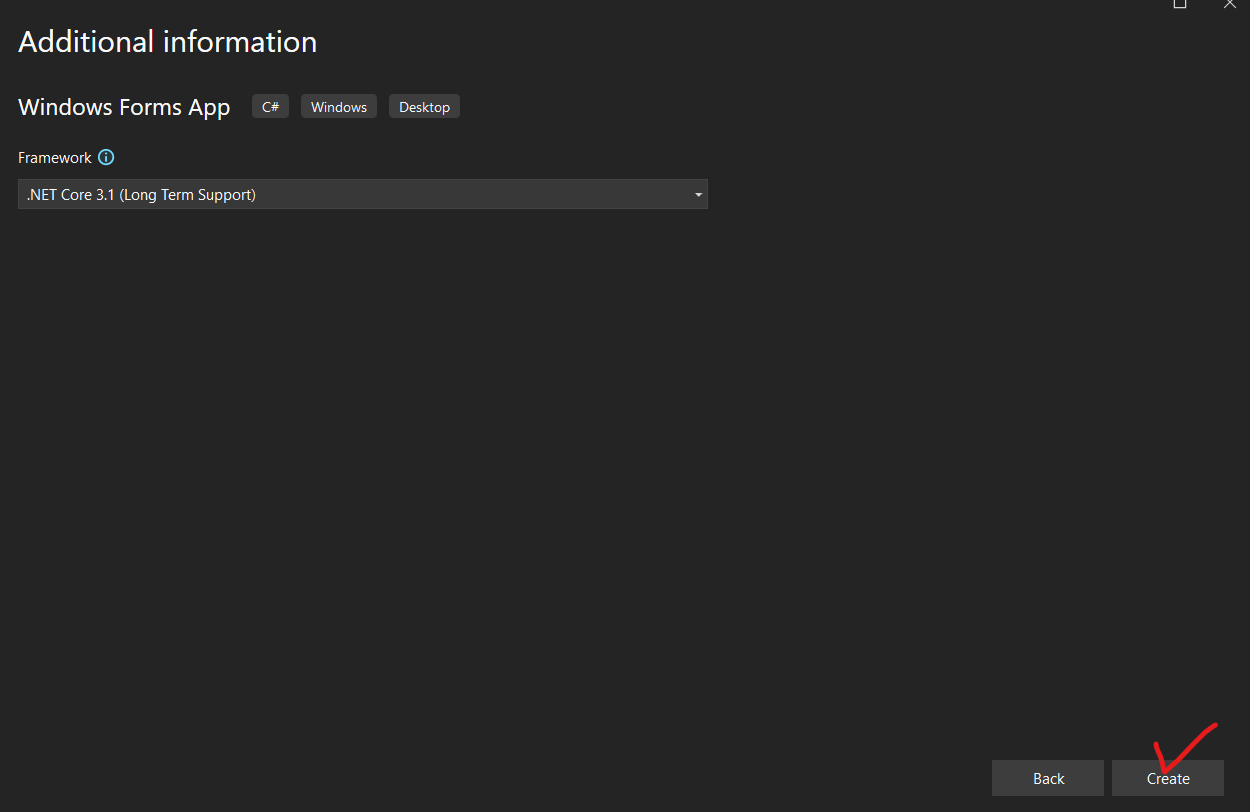Screen dimensions: 1250x812
Task: Close the Additional information dialog
Action: click(x=1230, y=4)
